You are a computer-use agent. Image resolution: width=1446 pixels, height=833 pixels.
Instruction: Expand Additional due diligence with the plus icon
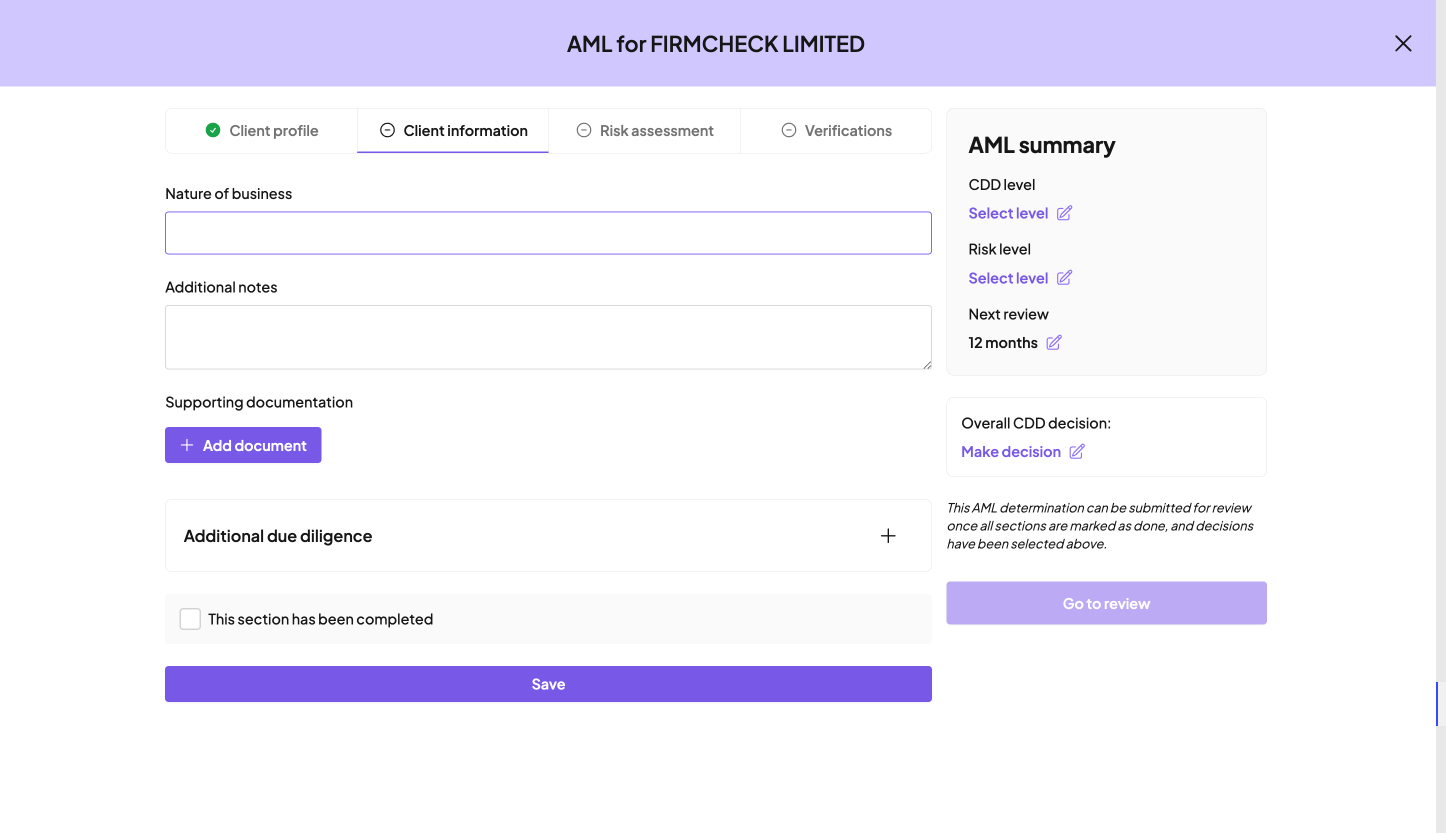[888, 536]
